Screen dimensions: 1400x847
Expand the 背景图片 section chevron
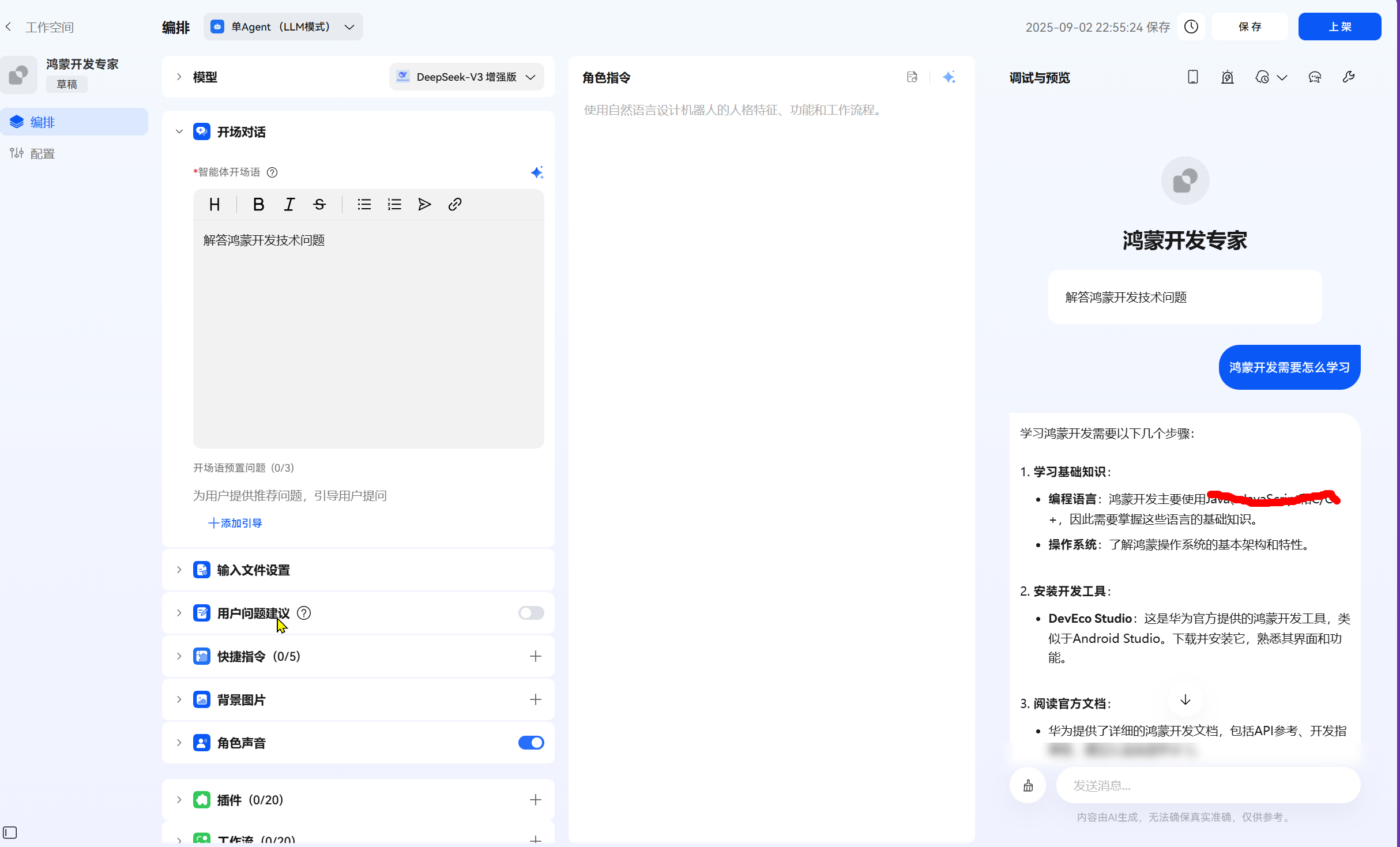pos(179,699)
